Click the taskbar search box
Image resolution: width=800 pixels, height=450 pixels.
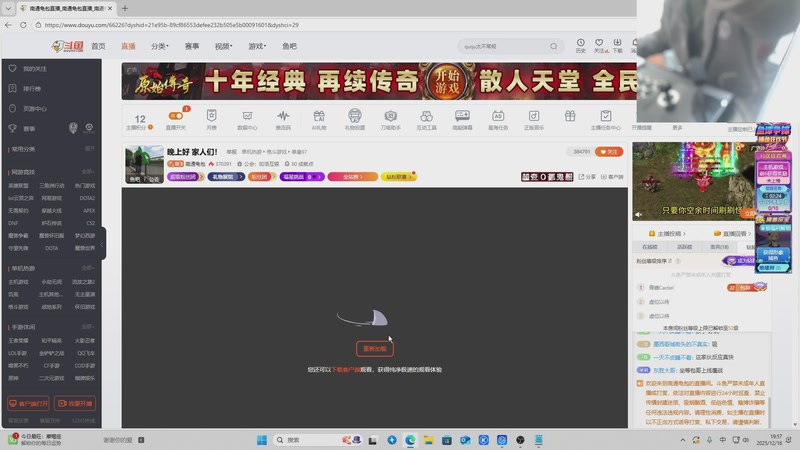(316, 440)
